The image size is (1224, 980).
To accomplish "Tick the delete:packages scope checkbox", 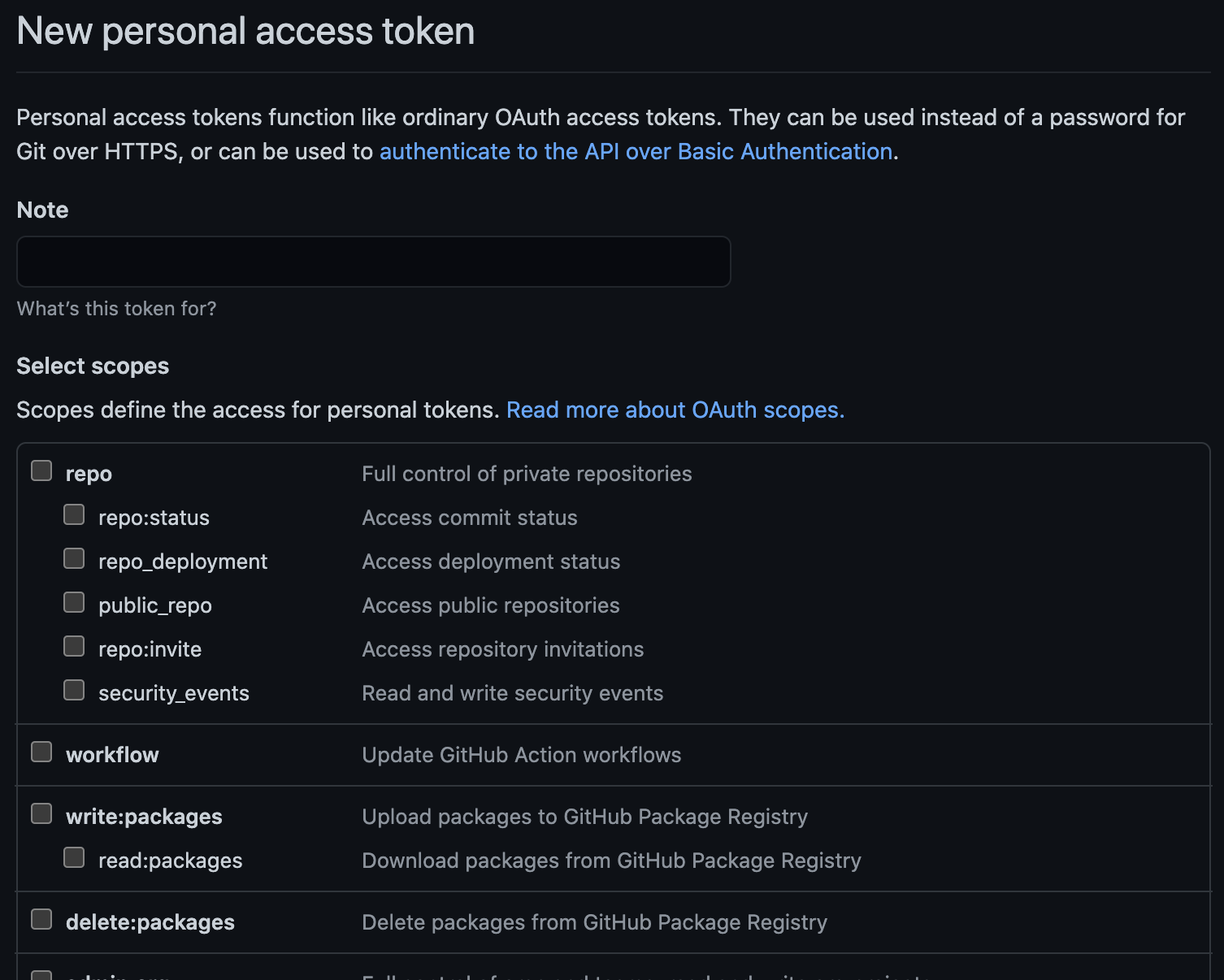I will click(x=41, y=920).
